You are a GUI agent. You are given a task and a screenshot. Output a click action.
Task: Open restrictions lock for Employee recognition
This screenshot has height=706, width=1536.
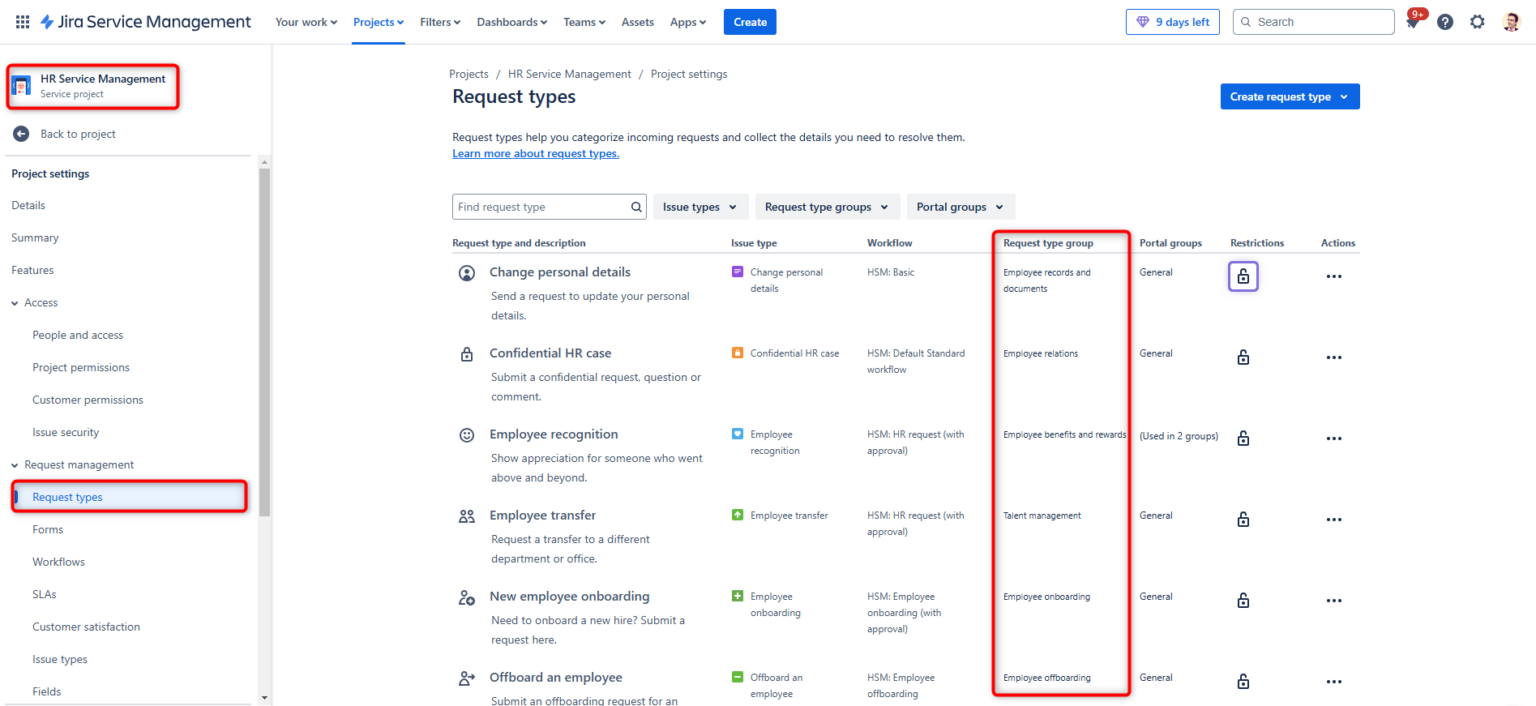(1243, 438)
